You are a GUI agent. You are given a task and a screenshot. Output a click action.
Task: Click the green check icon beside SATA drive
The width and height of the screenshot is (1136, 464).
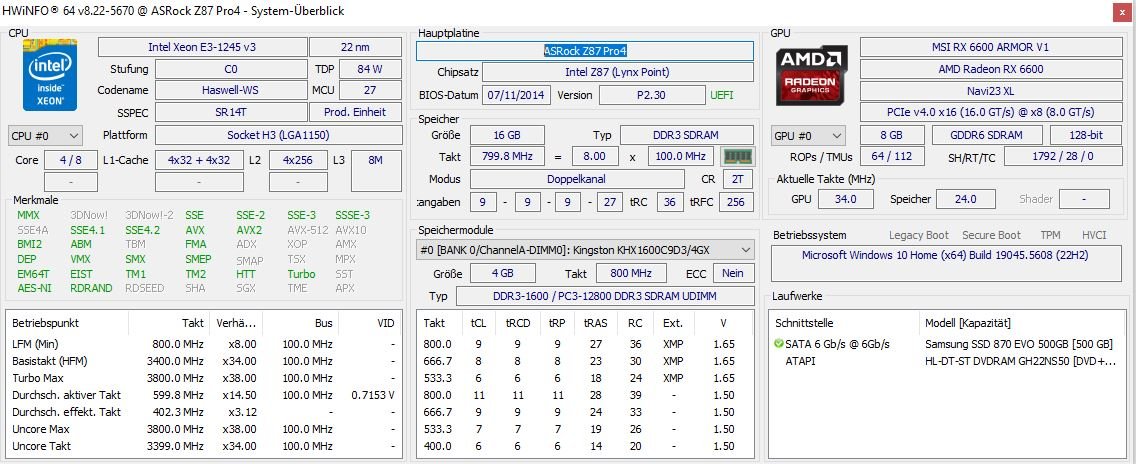pyautogui.click(x=779, y=344)
